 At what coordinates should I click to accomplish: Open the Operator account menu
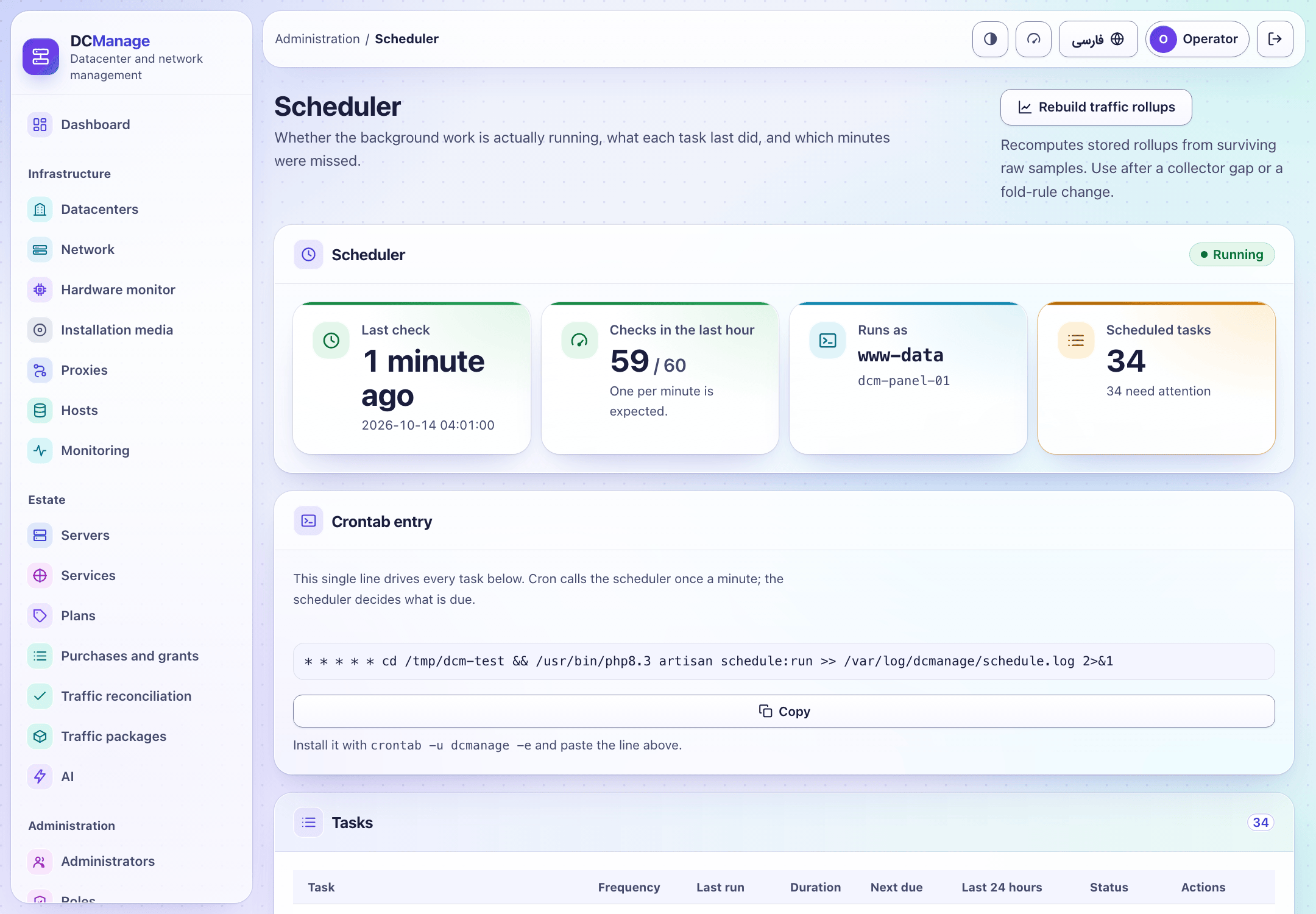point(1197,39)
